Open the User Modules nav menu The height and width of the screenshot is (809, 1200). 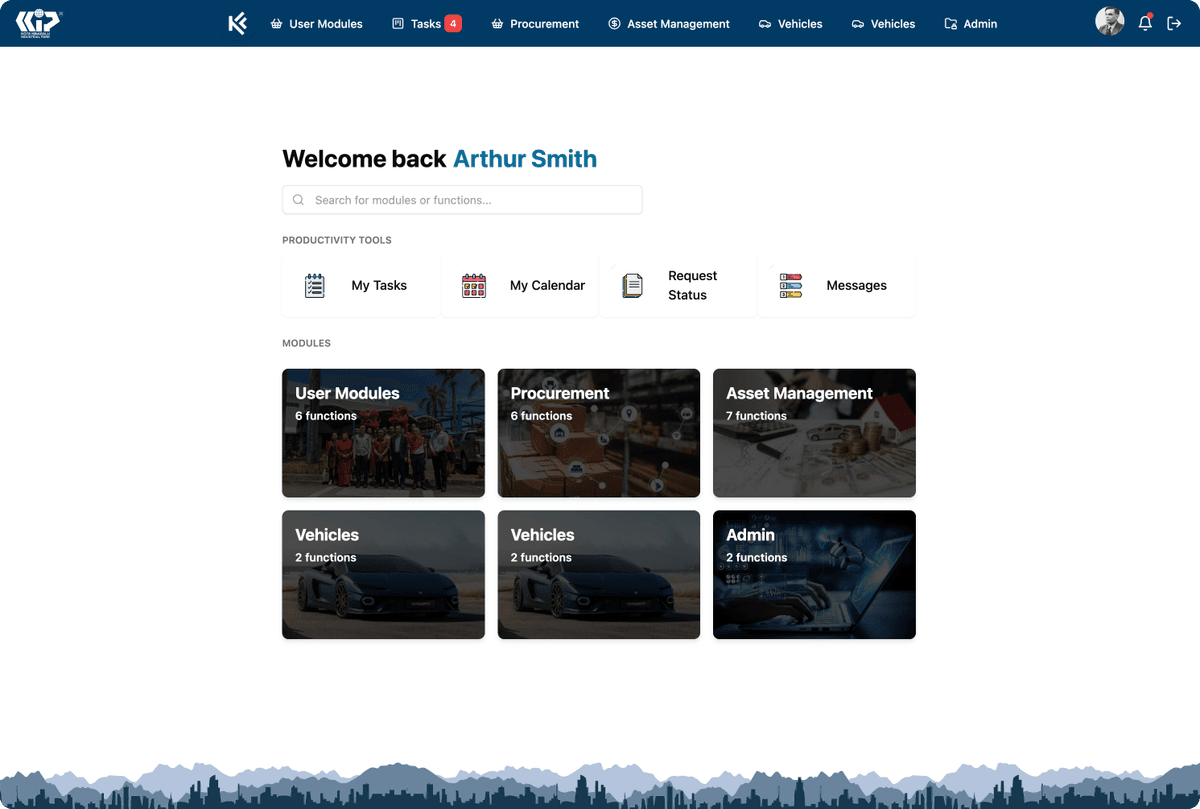coord(316,23)
